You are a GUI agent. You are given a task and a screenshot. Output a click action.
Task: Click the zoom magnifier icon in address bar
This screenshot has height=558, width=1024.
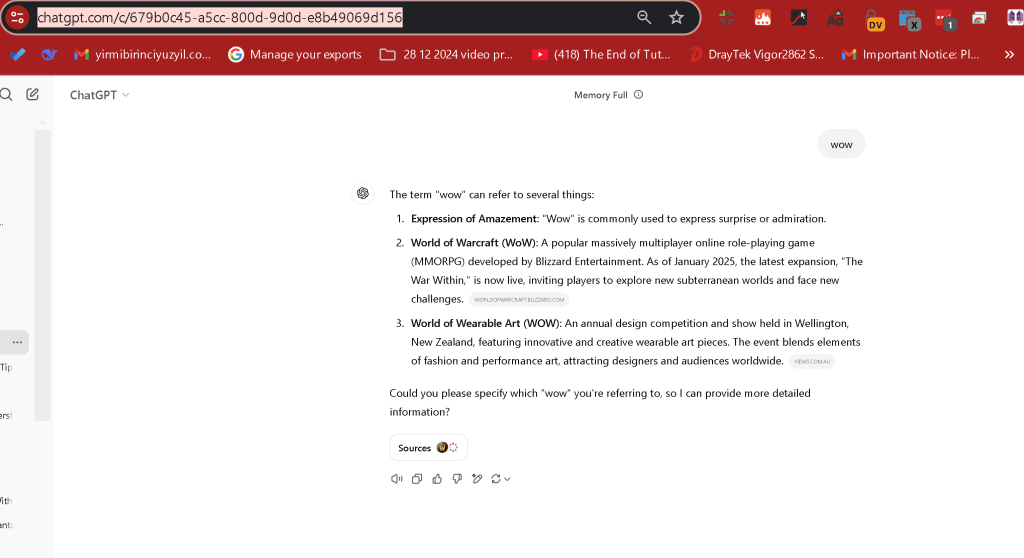point(644,18)
